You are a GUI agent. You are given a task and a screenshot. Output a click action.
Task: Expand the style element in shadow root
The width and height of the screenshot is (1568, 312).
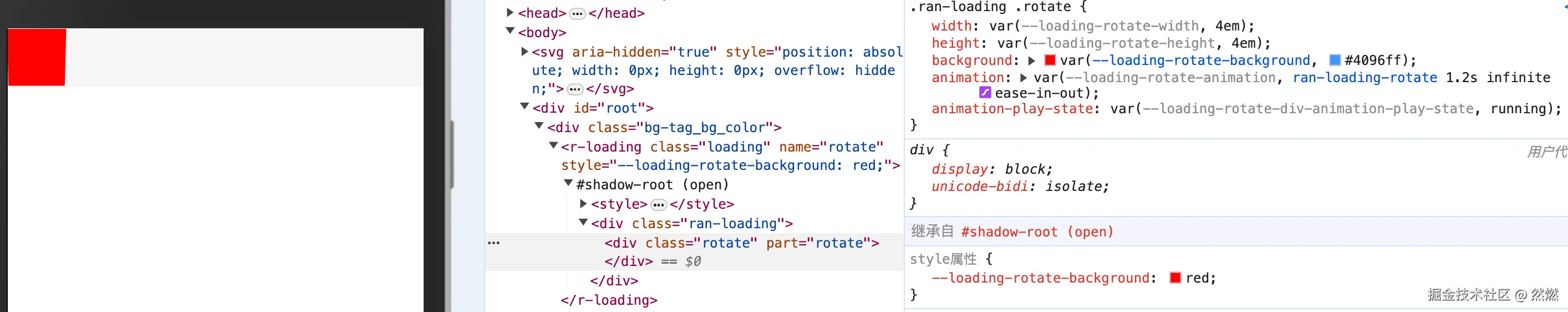583,204
